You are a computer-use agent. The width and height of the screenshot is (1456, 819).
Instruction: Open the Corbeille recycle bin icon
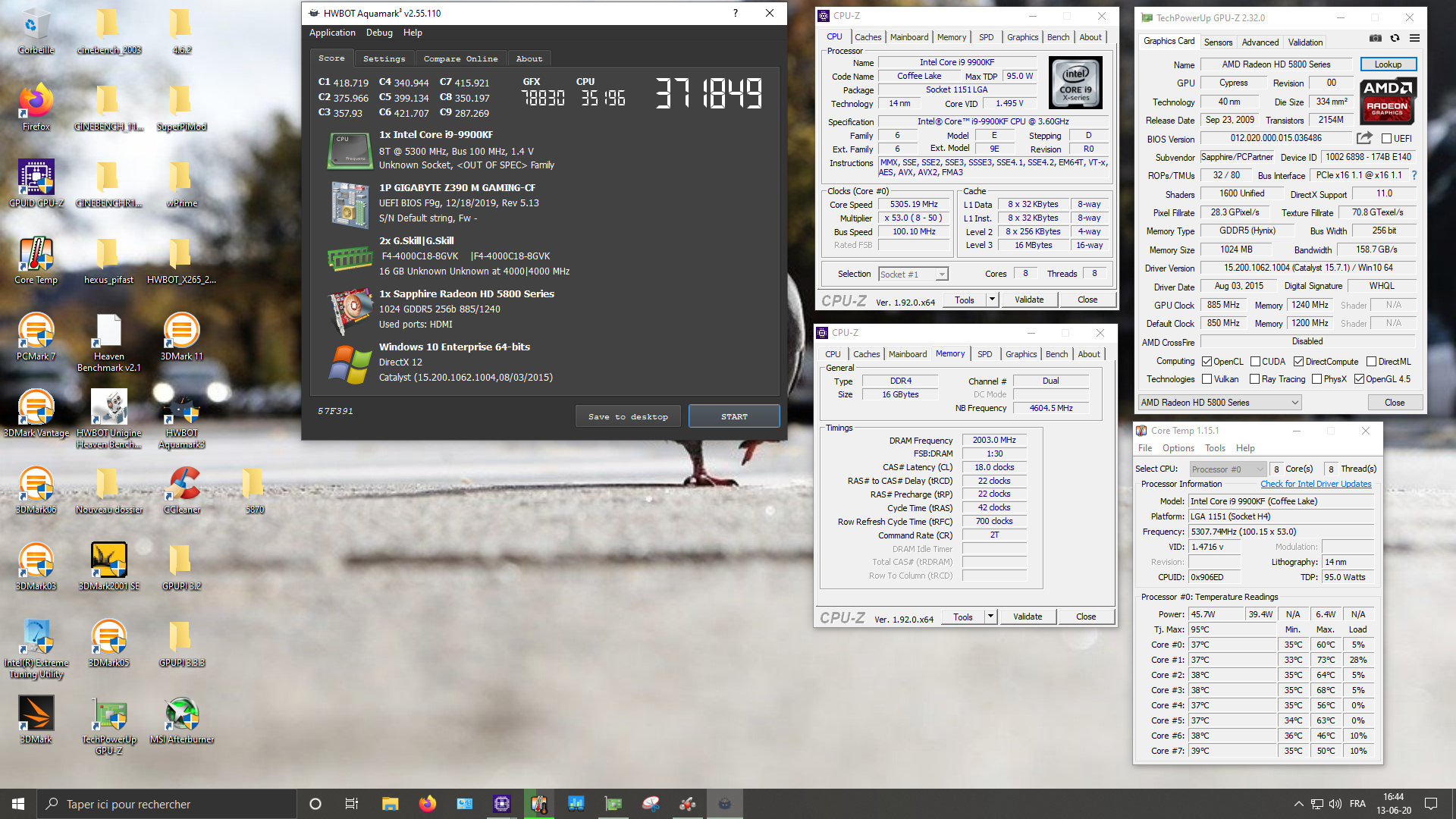click(x=36, y=32)
